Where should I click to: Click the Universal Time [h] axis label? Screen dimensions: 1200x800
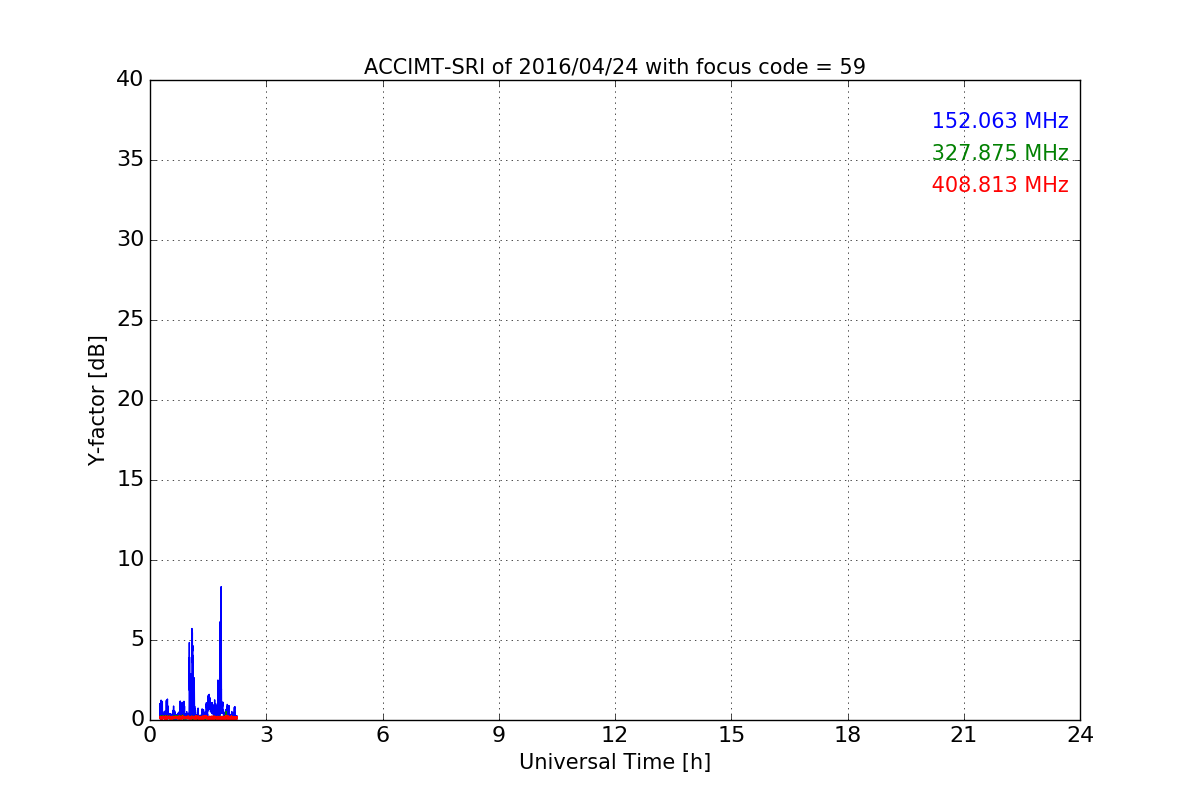click(x=615, y=762)
